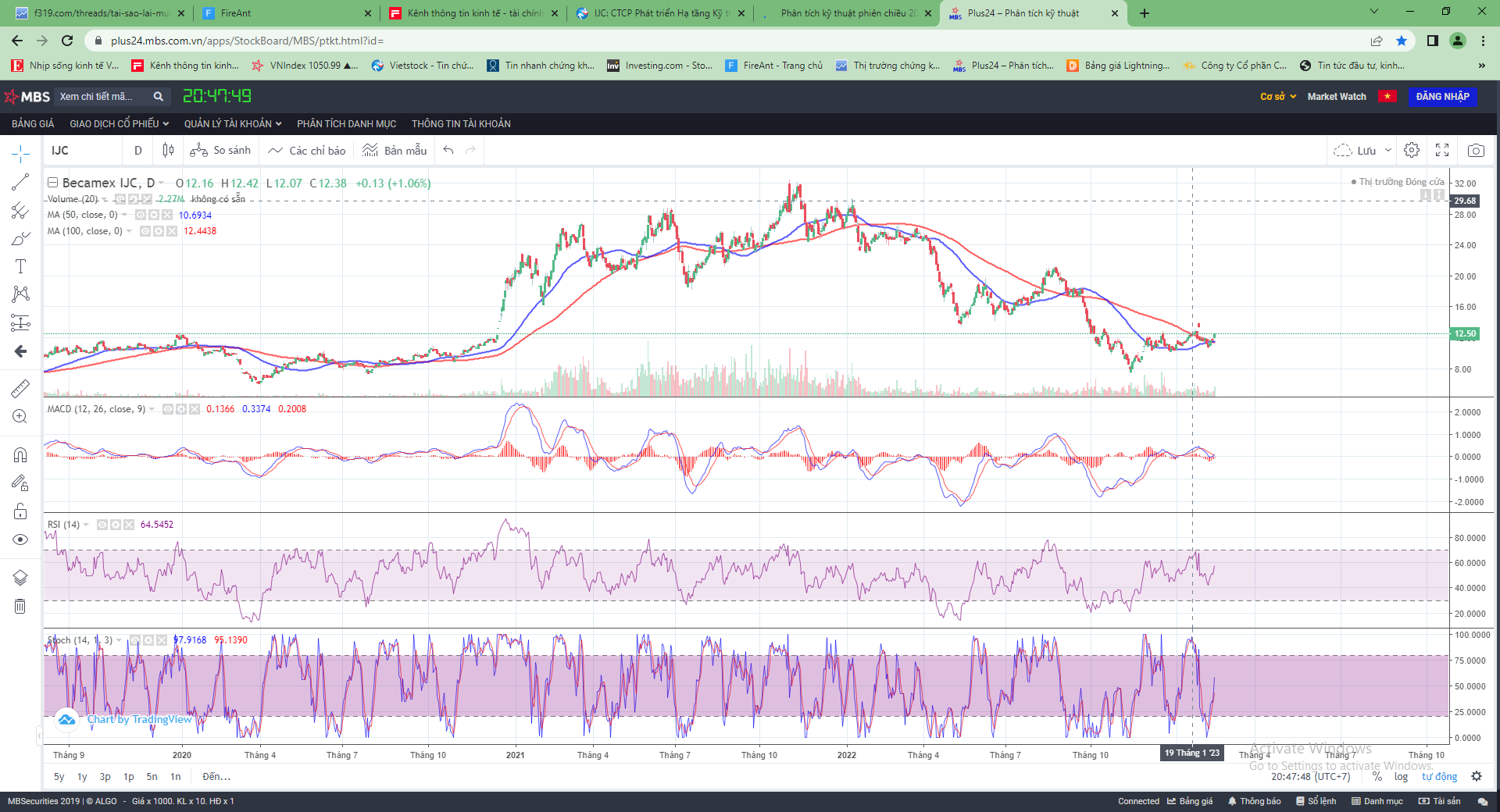1500x812 pixels.
Task: Open the Market Watch link
Action: [x=1337, y=97]
